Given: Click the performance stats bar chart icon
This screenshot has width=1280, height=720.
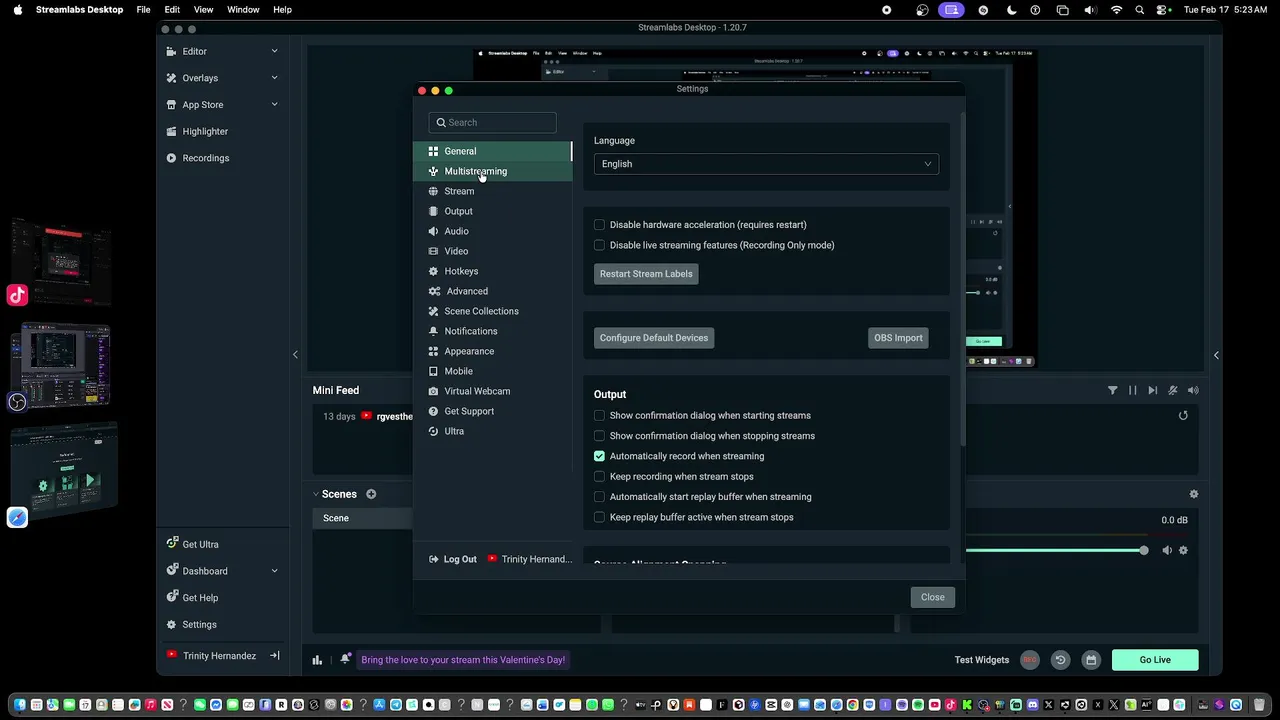Looking at the screenshot, I should click(x=317, y=660).
